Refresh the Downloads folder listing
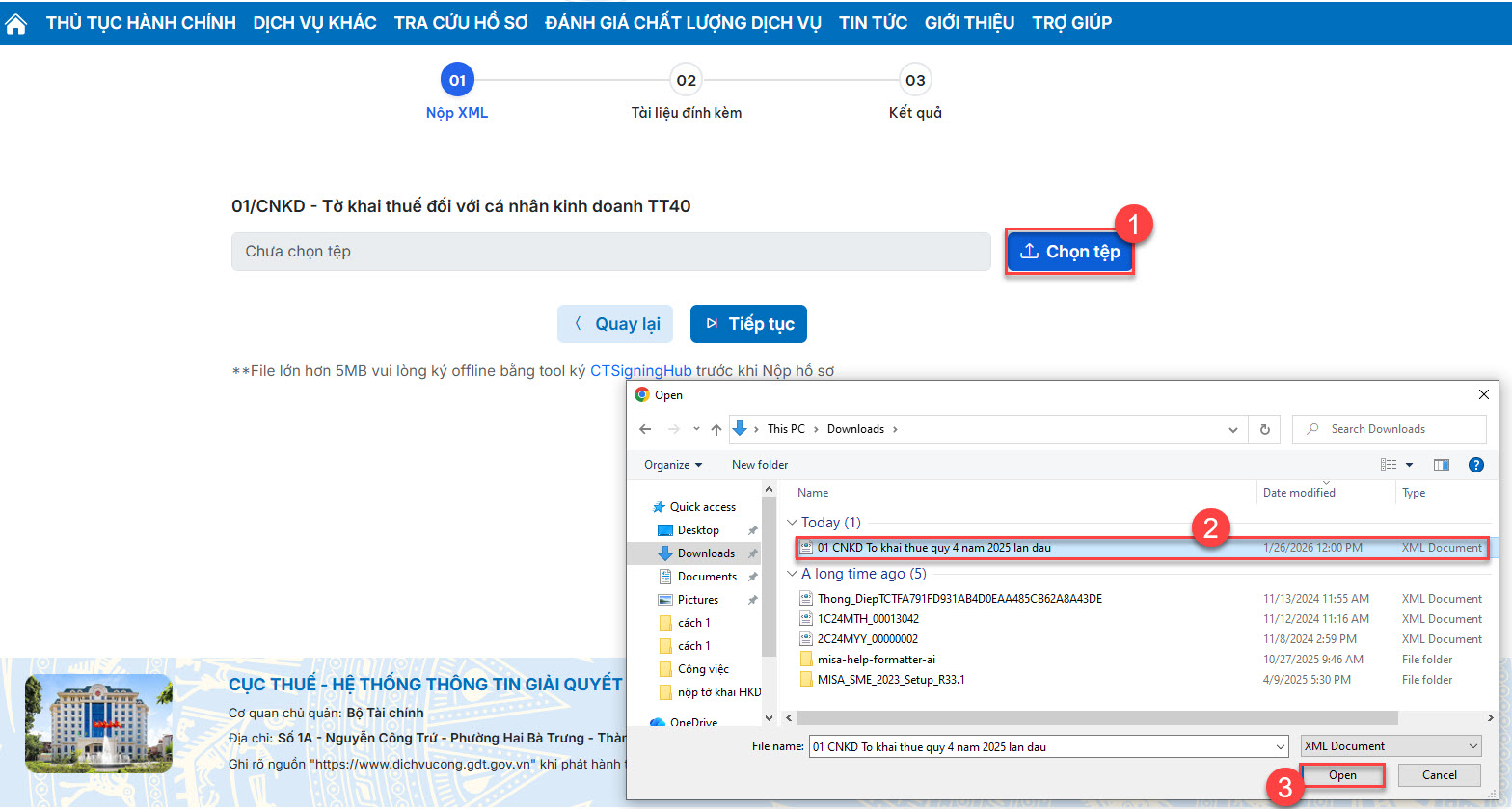1512x809 pixels. (1264, 429)
